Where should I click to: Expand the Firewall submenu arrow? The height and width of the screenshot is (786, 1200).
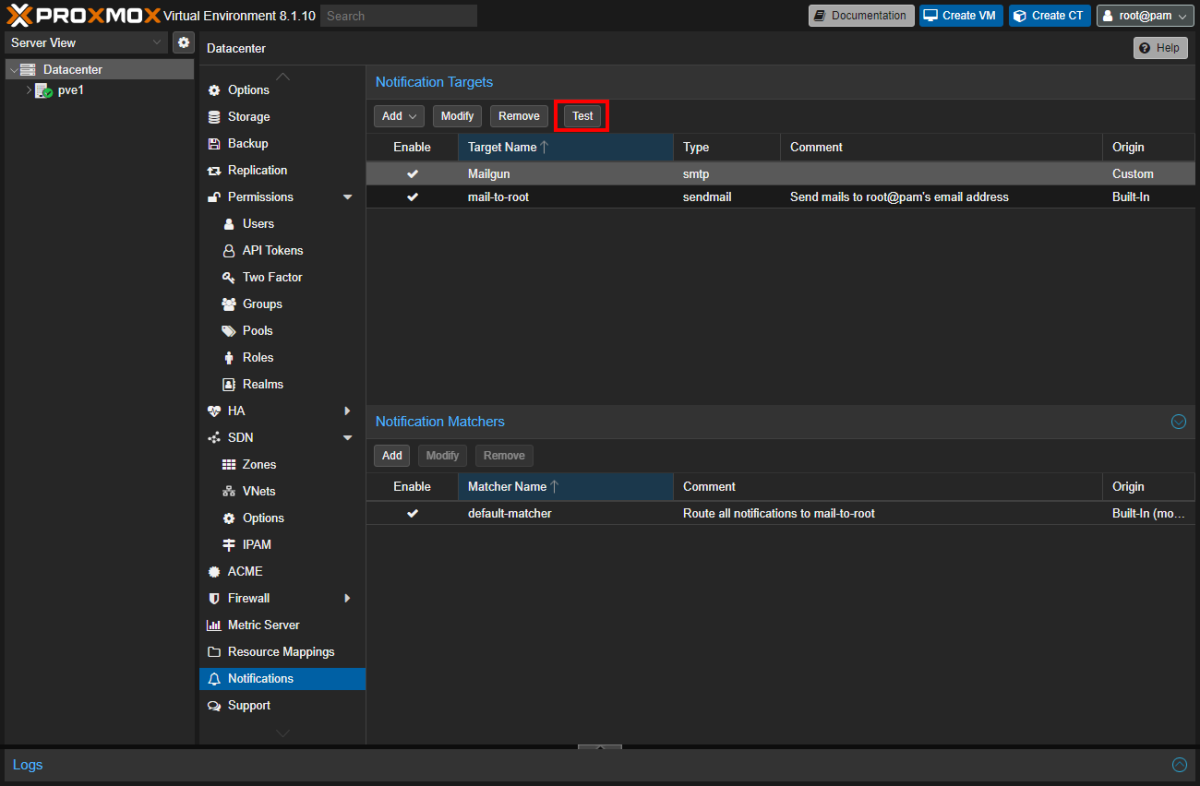tap(347, 599)
